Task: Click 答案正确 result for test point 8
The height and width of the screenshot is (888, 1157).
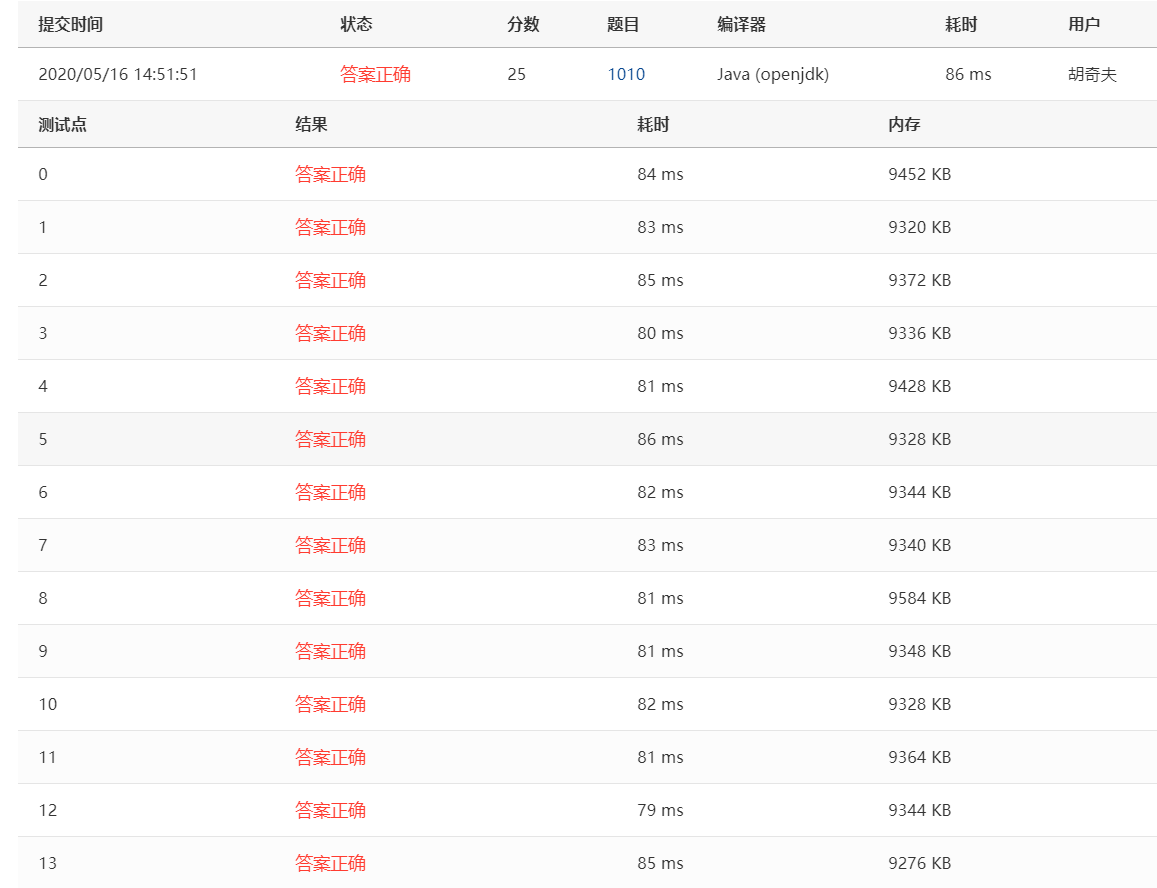Action: tap(330, 599)
